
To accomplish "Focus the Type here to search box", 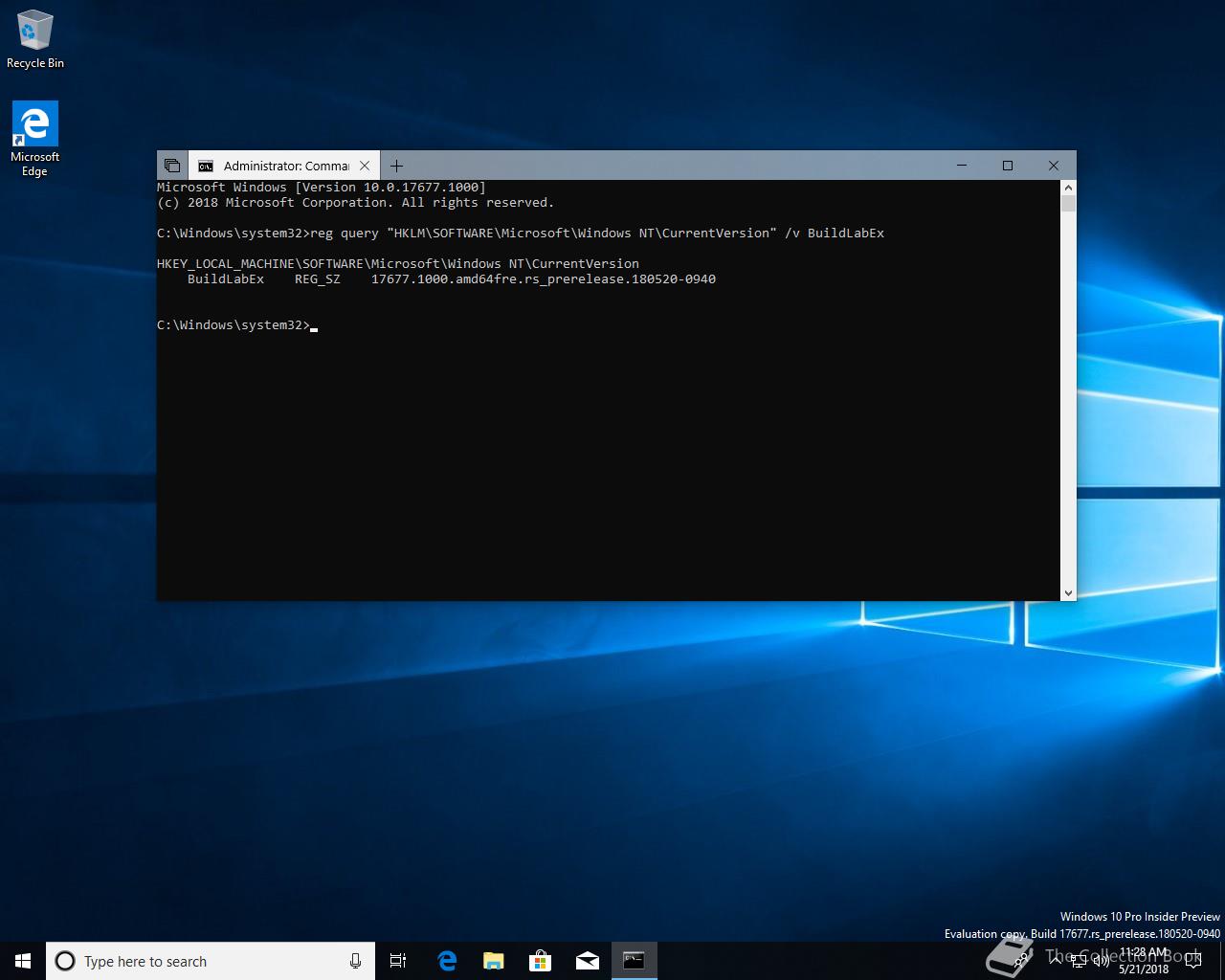I will (211, 961).
